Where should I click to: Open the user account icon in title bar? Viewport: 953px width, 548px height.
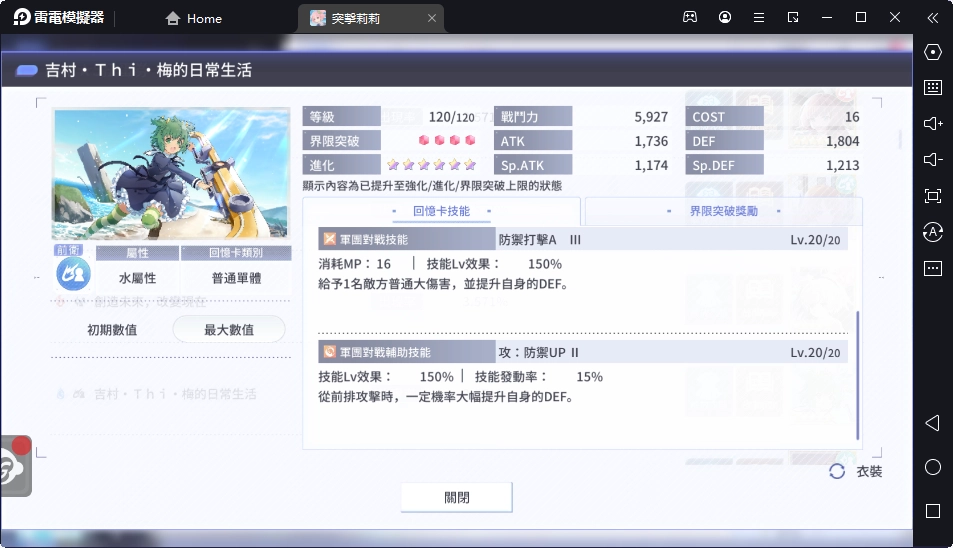724,17
